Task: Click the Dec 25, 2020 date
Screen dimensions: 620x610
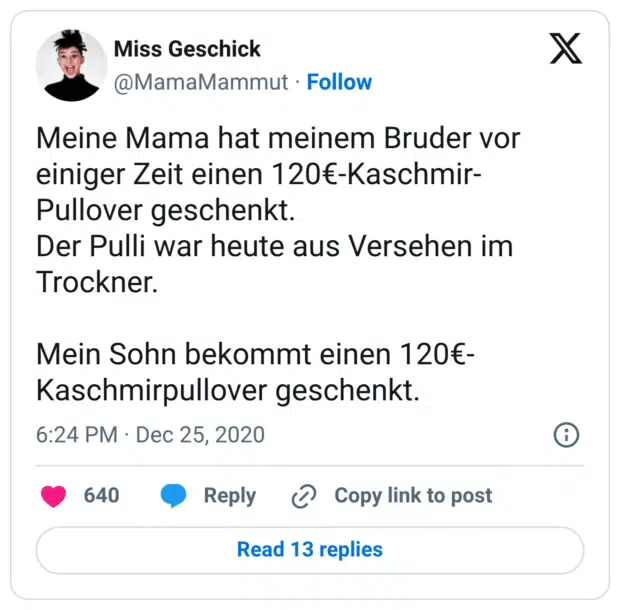Action: [200, 435]
